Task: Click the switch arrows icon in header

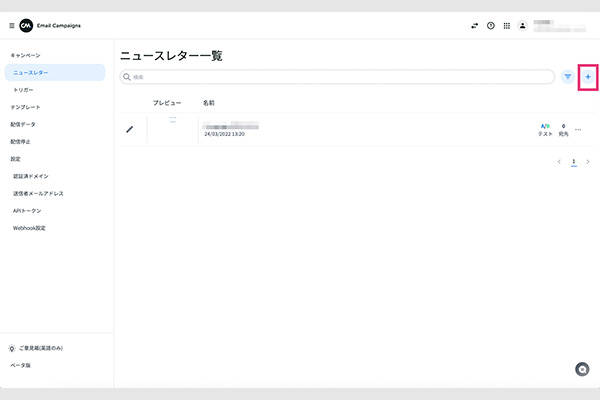Action: [x=474, y=26]
